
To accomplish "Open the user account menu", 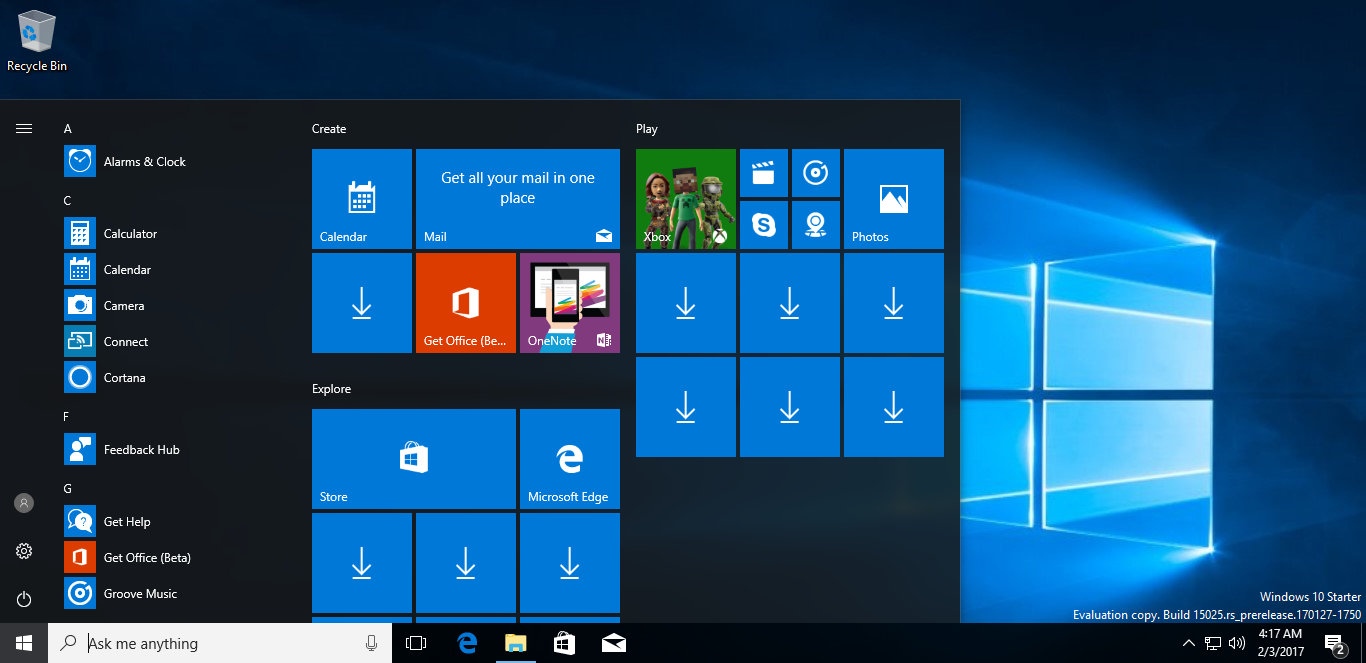I will tap(24, 503).
